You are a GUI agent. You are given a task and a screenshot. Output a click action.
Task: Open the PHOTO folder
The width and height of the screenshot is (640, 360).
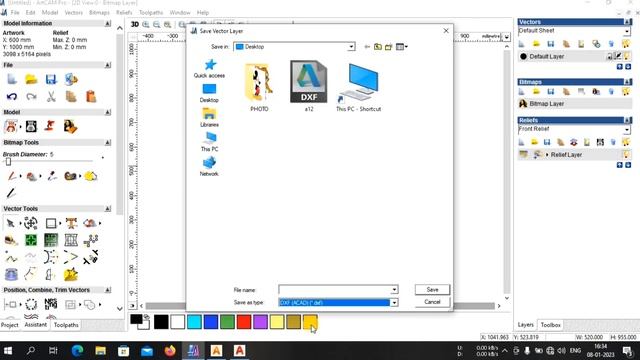pyautogui.click(x=259, y=87)
